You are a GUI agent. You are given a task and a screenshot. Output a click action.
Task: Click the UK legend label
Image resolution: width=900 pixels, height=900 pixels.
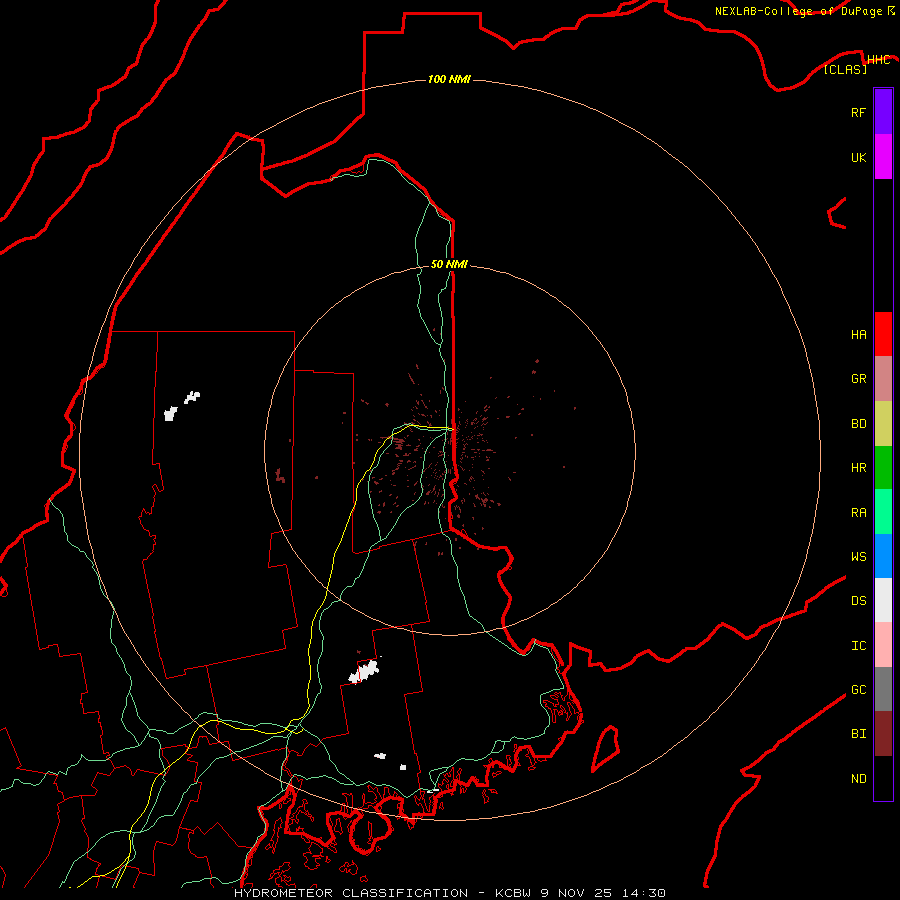click(858, 157)
